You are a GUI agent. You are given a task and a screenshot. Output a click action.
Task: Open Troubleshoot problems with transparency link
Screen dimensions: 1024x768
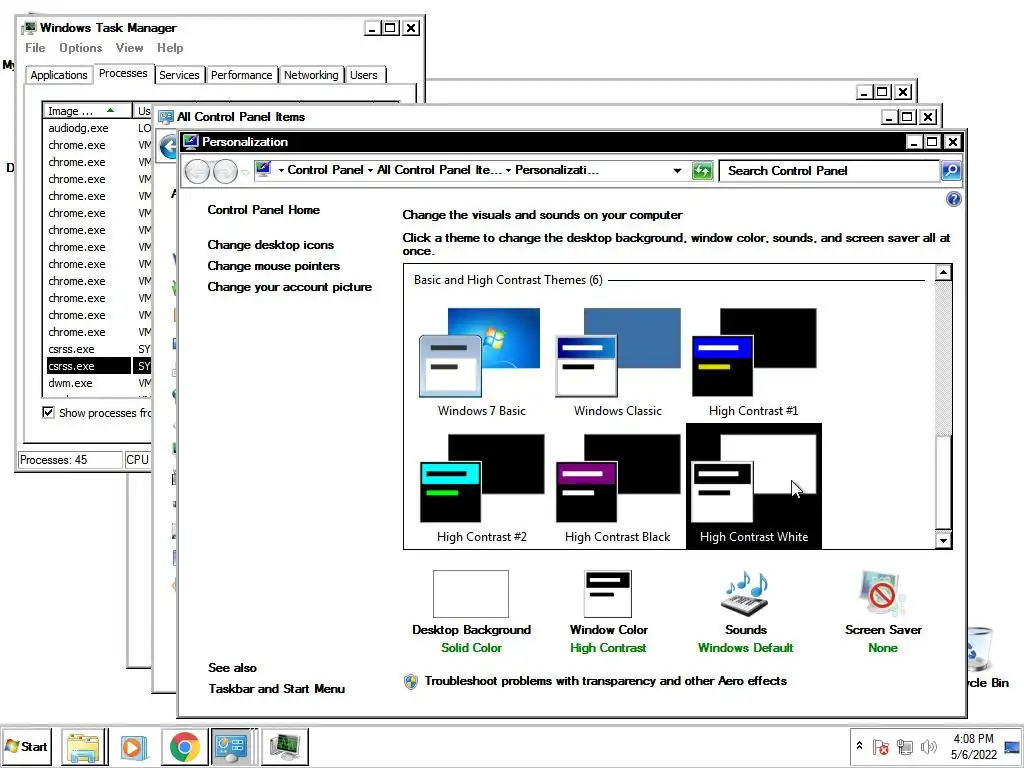click(x=605, y=680)
